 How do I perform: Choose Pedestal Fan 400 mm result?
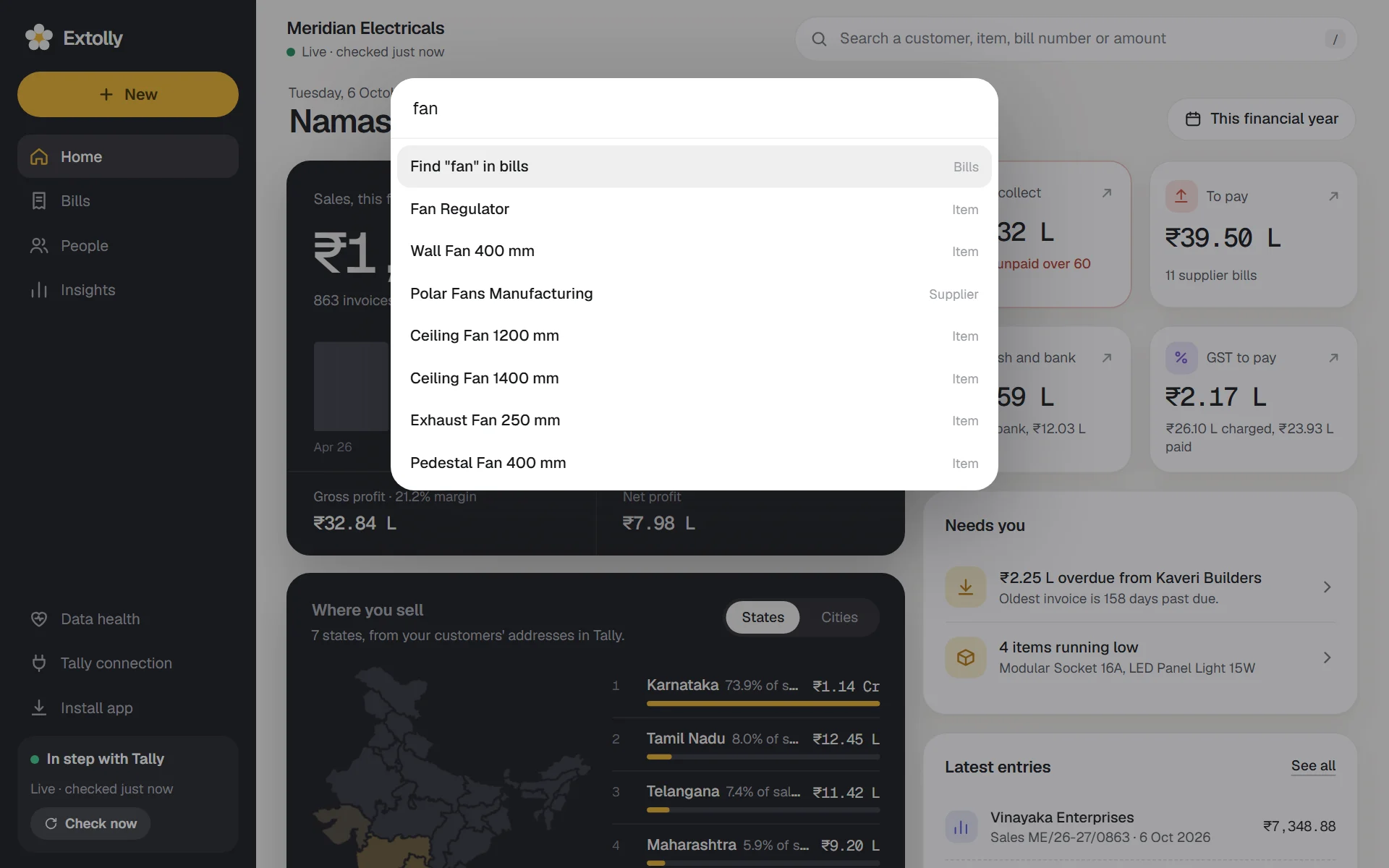[x=694, y=463]
